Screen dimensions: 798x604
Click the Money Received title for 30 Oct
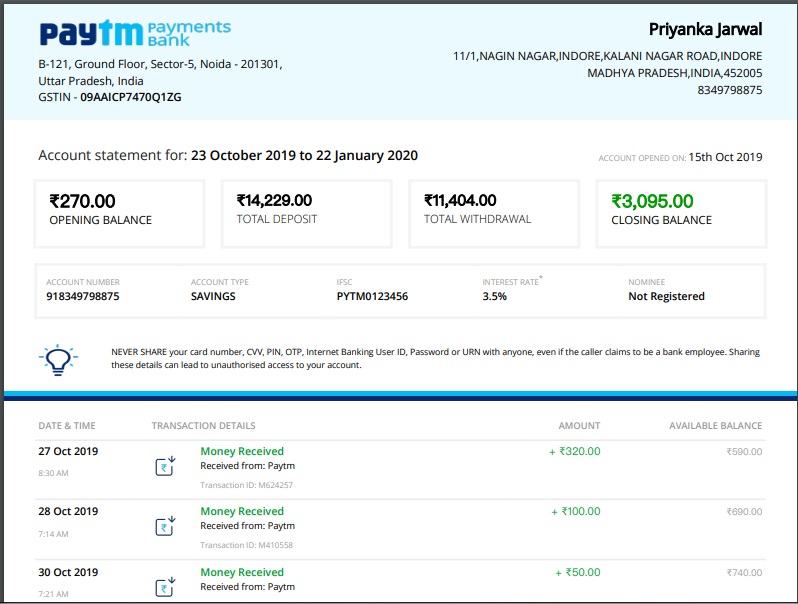coord(242,572)
